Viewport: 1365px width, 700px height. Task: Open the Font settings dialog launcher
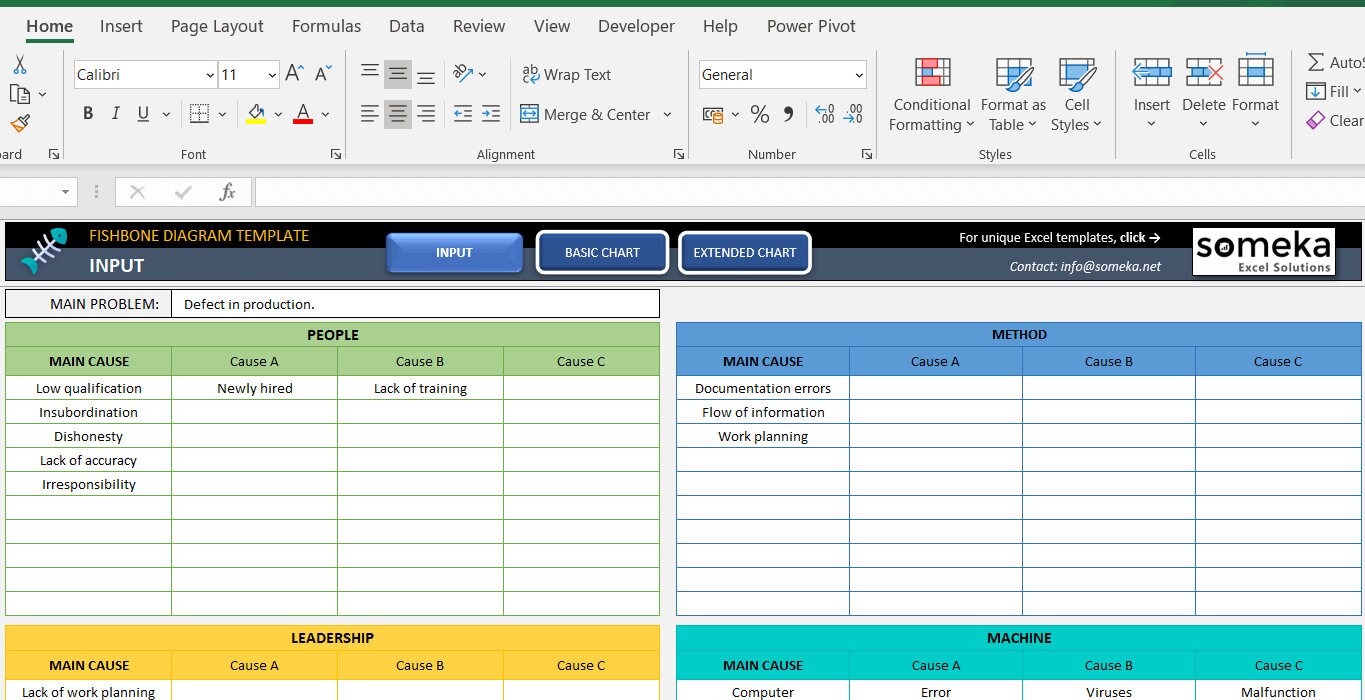(336, 154)
